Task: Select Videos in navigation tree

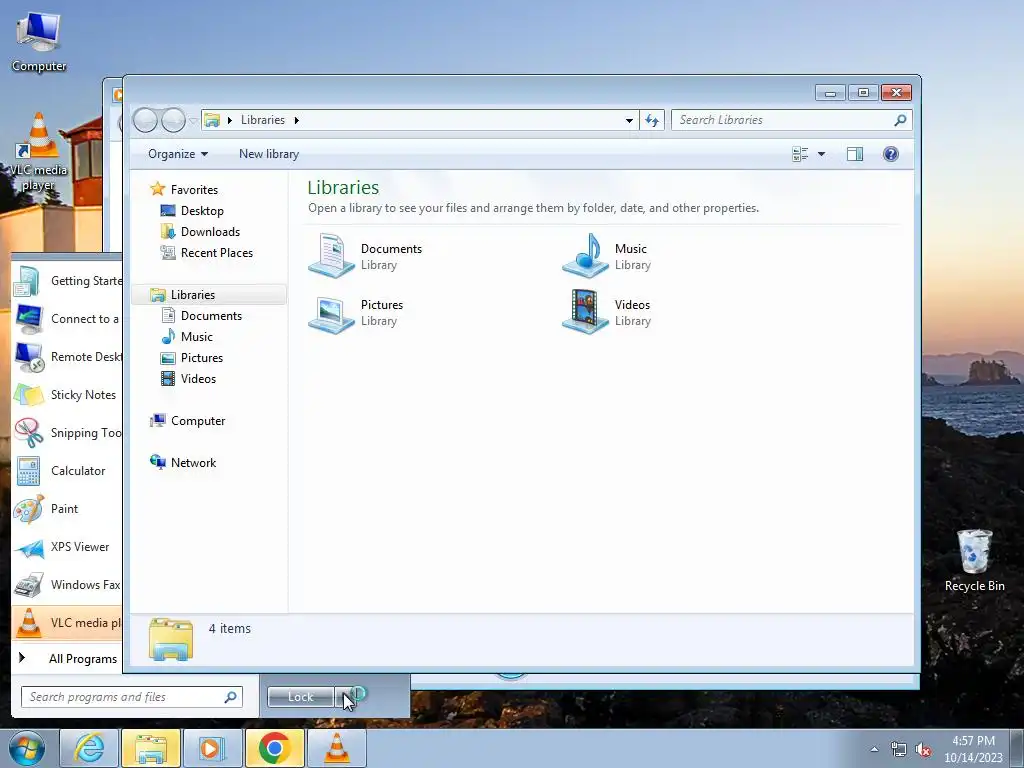Action: coord(198,379)
